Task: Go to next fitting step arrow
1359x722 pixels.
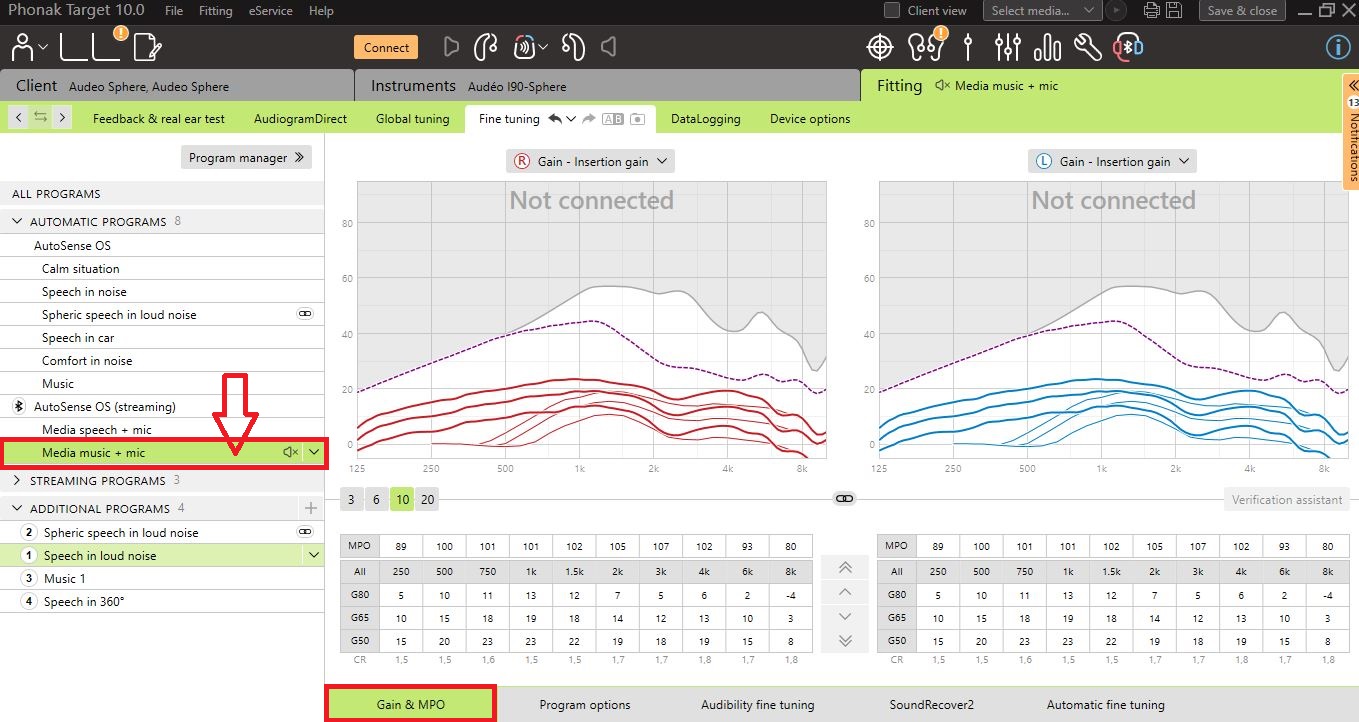Action: click(x=62, y=118)
